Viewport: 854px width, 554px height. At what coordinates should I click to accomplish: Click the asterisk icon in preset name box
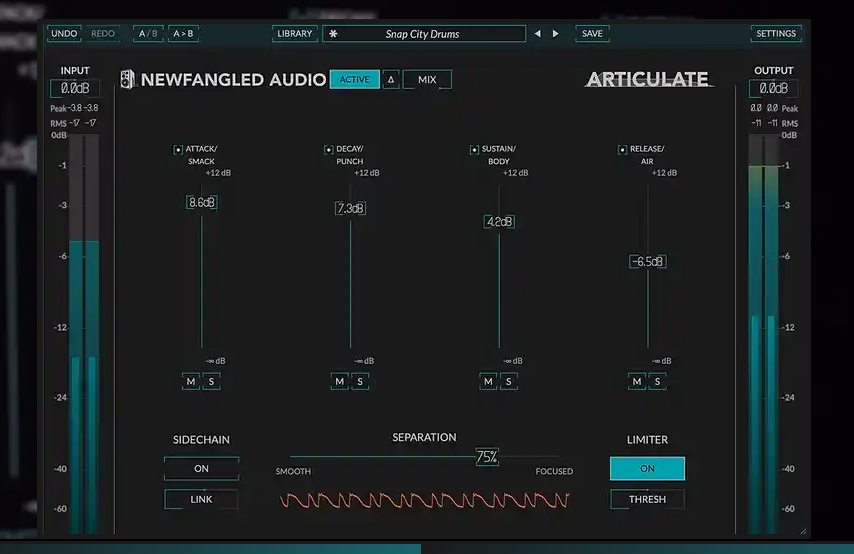333,34
